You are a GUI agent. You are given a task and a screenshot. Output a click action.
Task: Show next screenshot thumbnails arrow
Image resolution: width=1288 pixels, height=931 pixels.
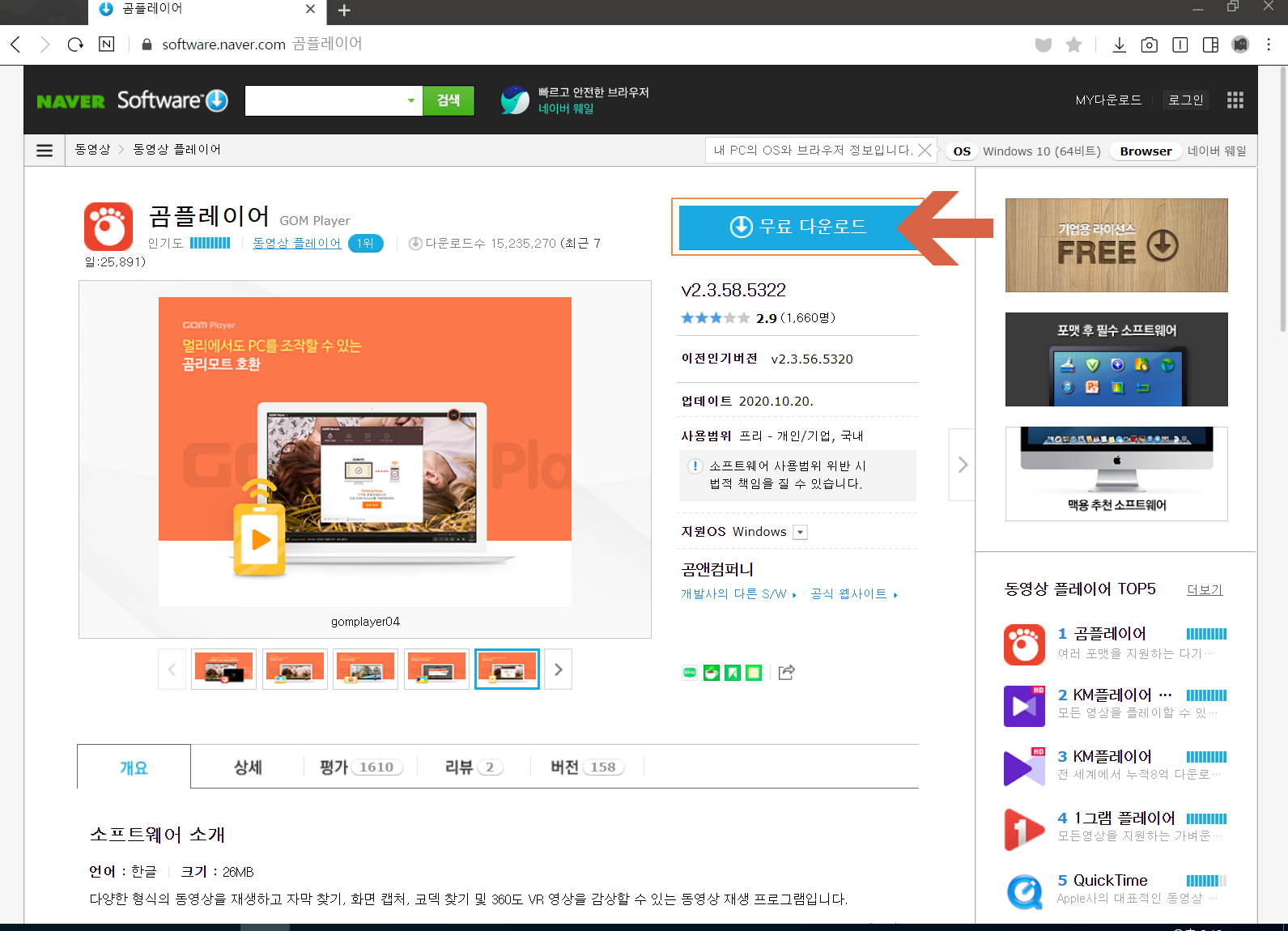click(x=558, y=670)
